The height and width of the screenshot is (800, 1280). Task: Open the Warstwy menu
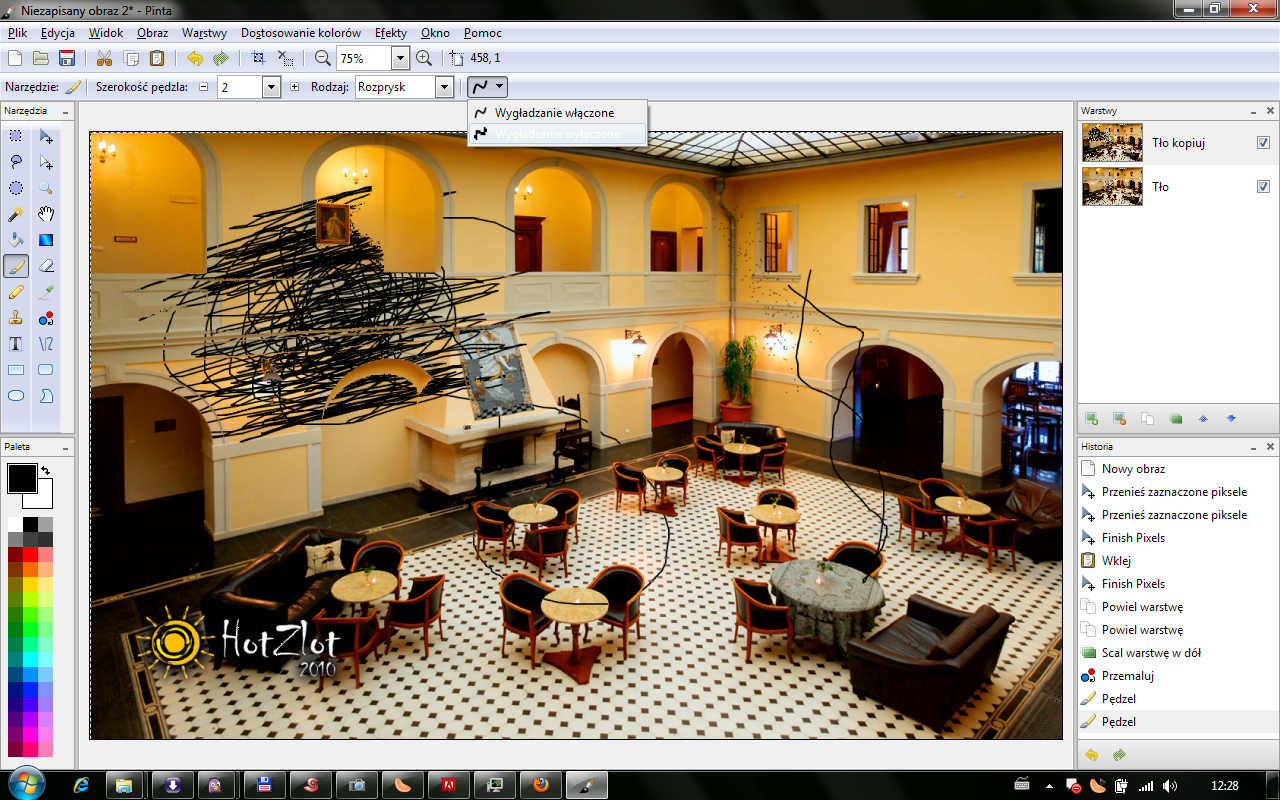click(204, 33)
